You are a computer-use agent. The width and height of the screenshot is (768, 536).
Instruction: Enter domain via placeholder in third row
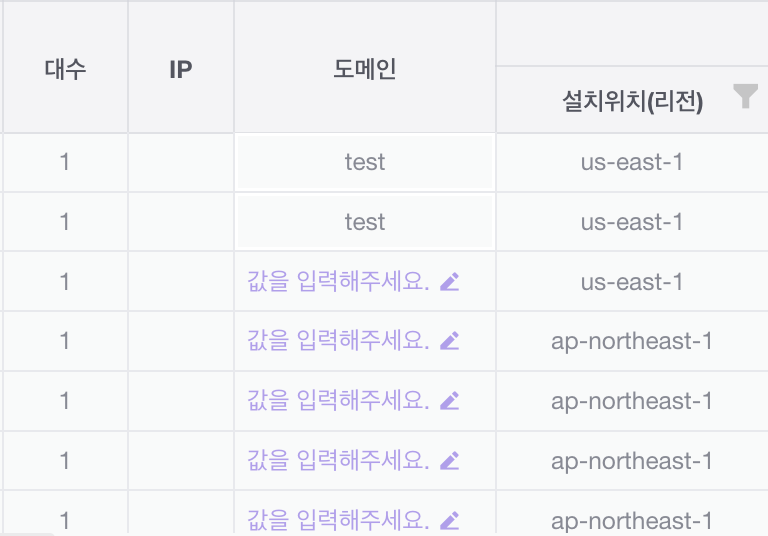pos(338,282)
